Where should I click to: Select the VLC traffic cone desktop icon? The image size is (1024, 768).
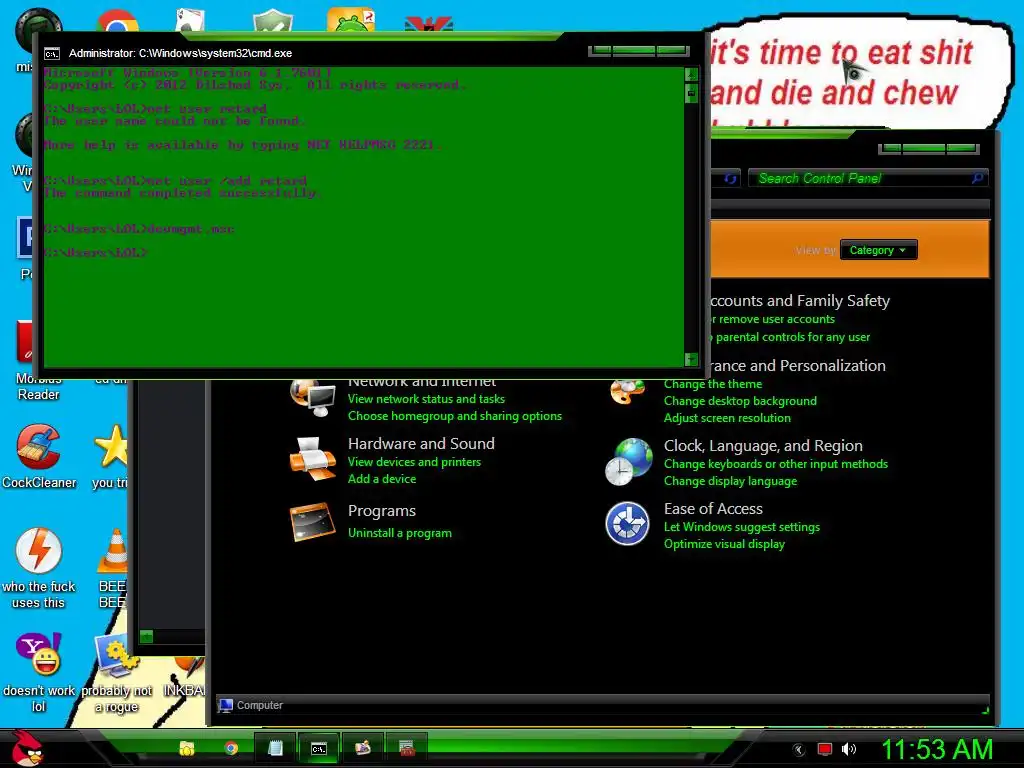click(x=112, y=551)
